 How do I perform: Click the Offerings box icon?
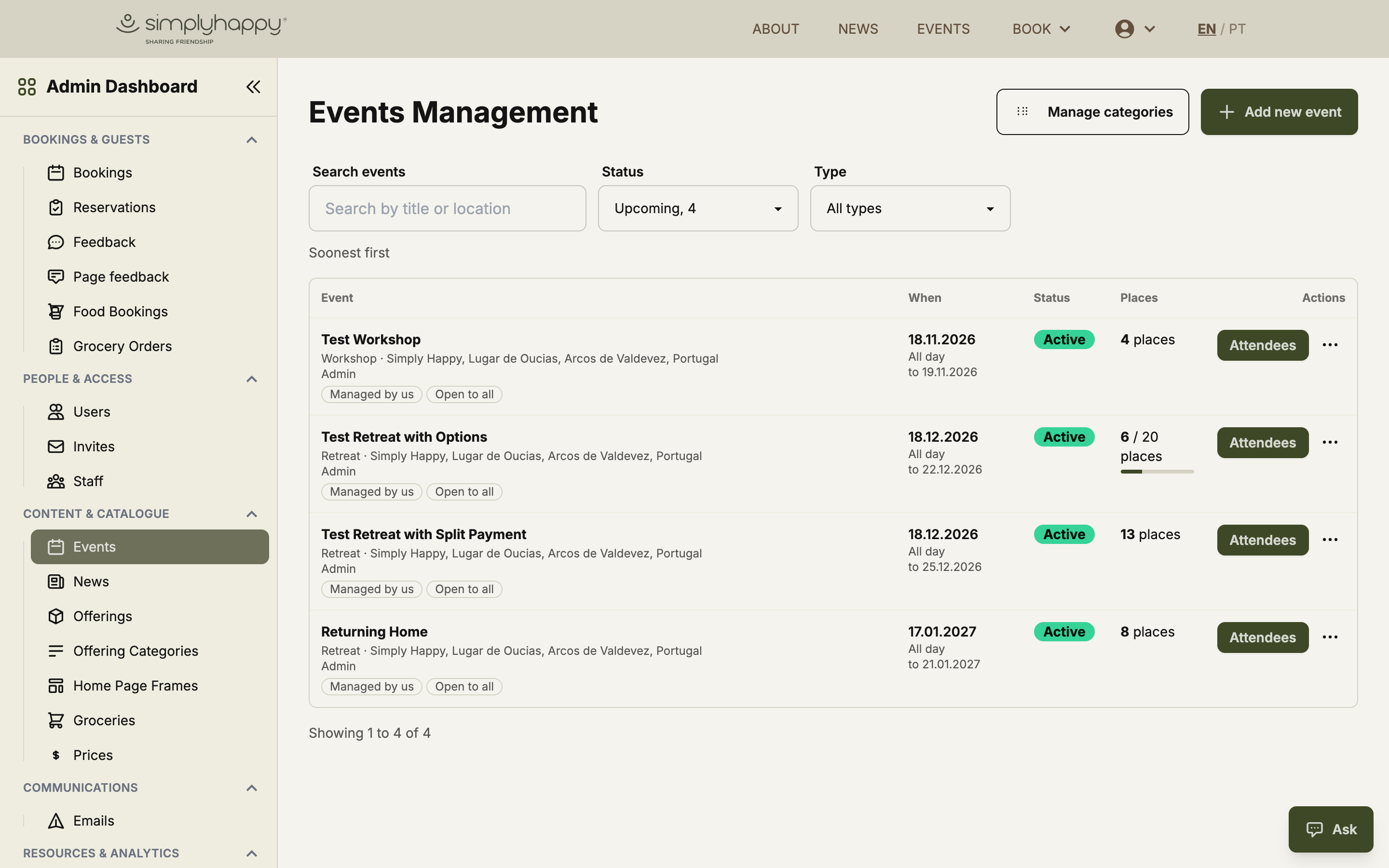[x=55, y=616]
